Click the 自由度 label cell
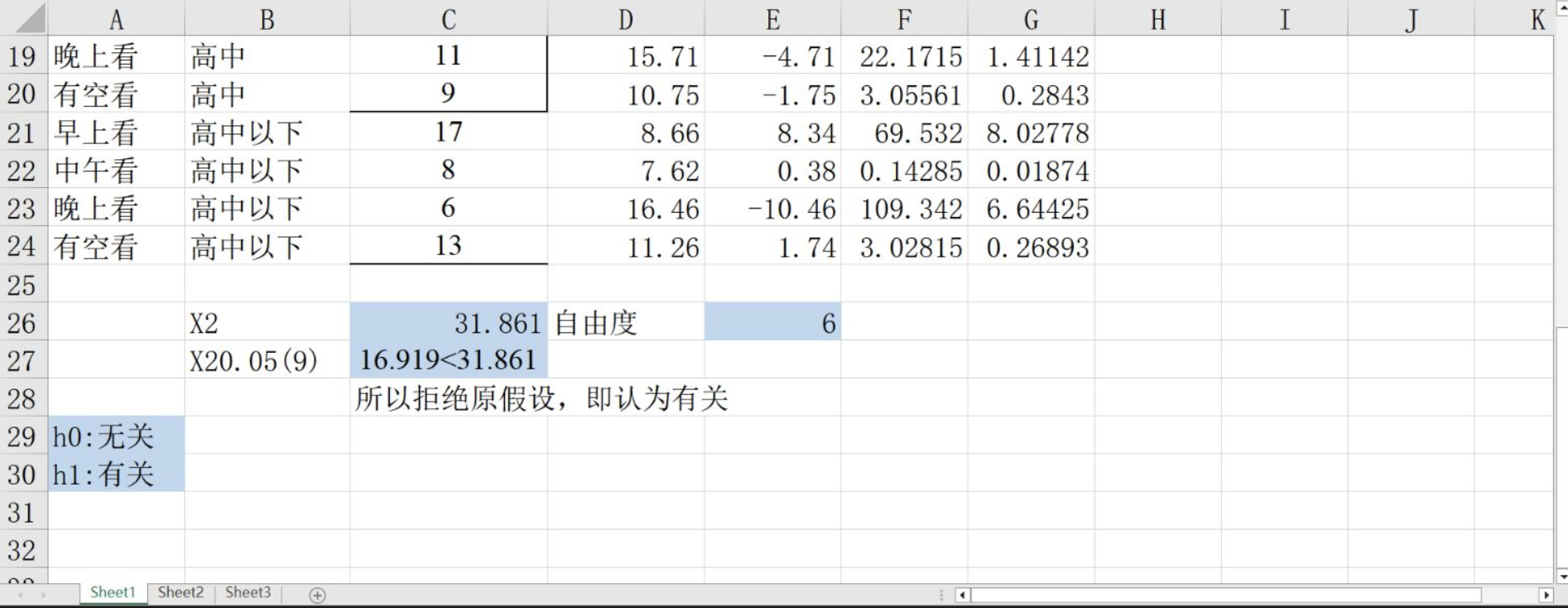1568x608 pixels. 626,322
